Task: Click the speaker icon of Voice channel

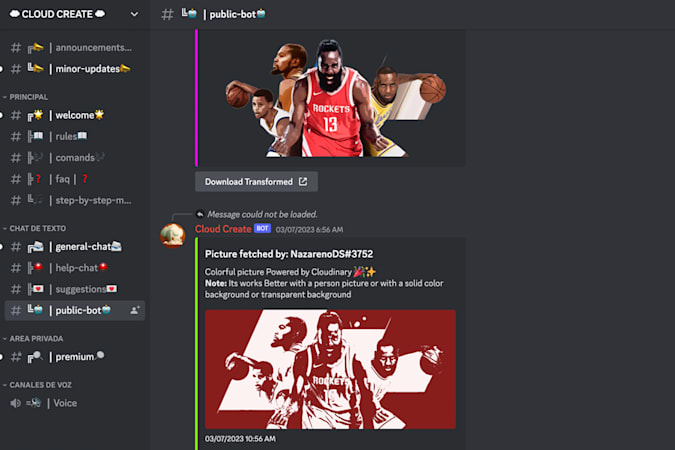Action: [x=15, y=403]
